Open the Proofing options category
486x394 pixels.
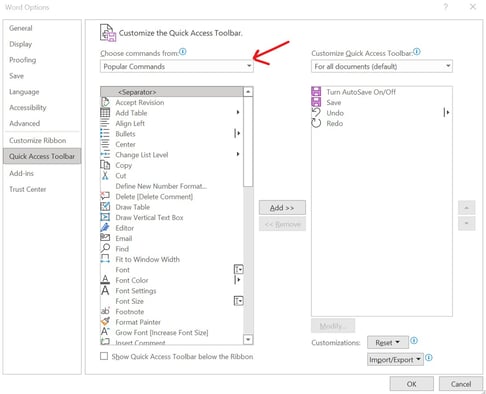click(22, 60)
